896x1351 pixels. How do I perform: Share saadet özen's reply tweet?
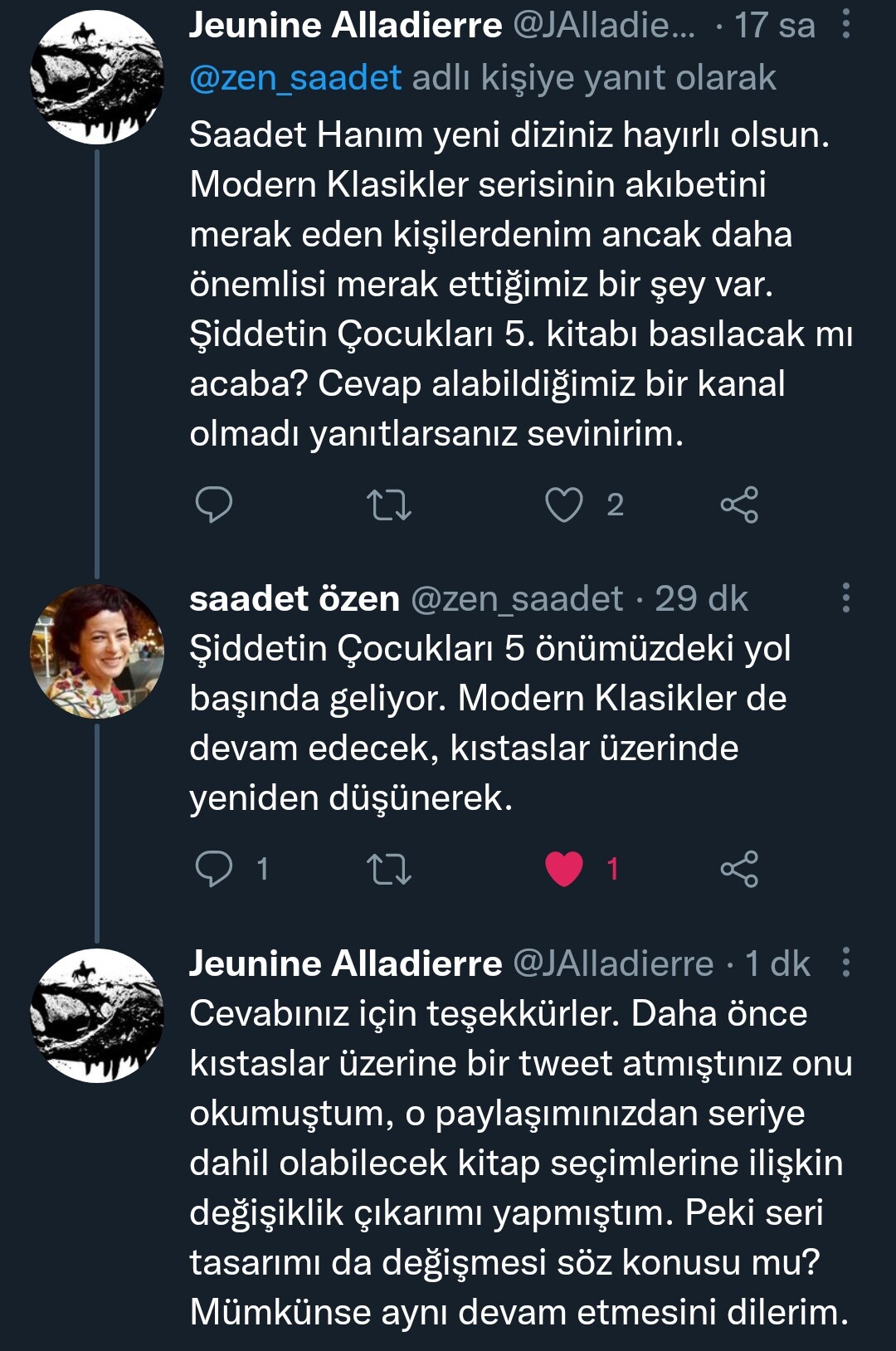click(739, 869)
